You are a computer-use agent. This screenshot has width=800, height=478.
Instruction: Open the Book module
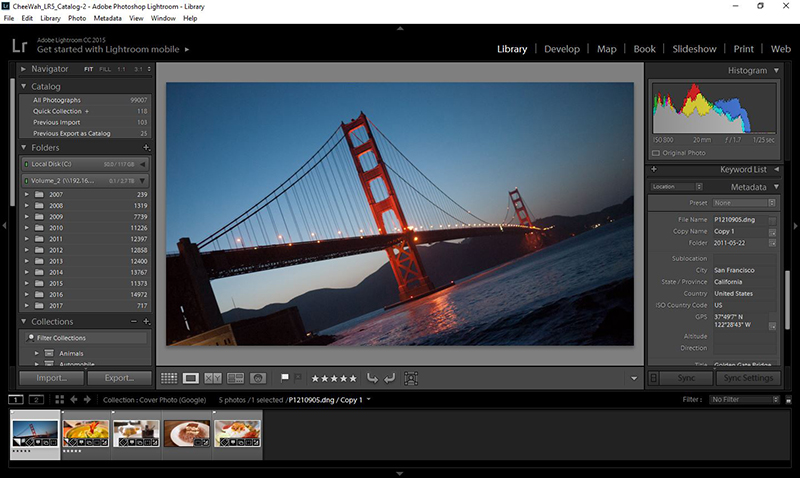tap(644, 49)
